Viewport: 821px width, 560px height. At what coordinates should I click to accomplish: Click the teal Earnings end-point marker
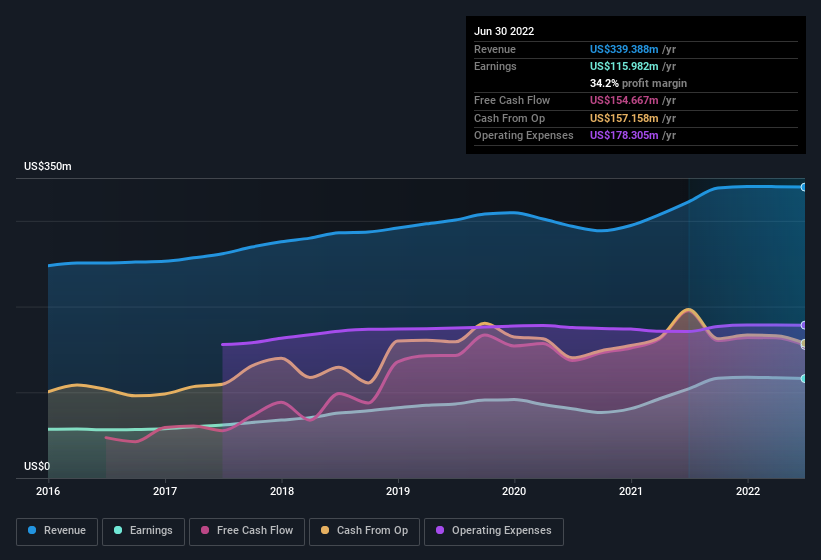(x=804, y=378)
